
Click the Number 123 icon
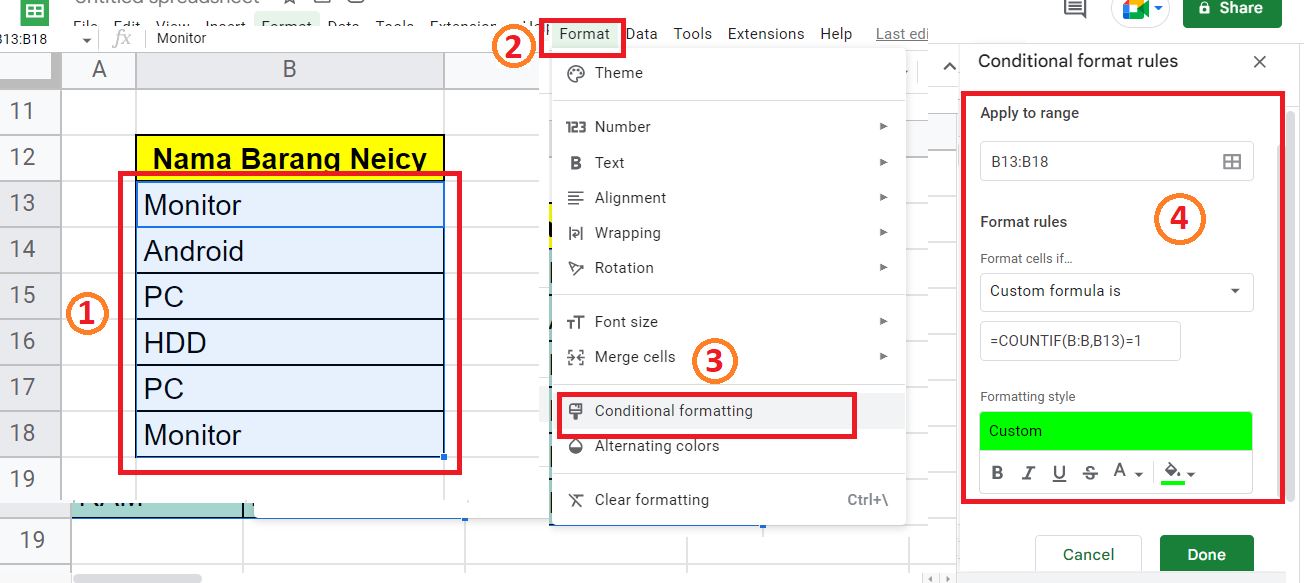[x=576, y=127]
